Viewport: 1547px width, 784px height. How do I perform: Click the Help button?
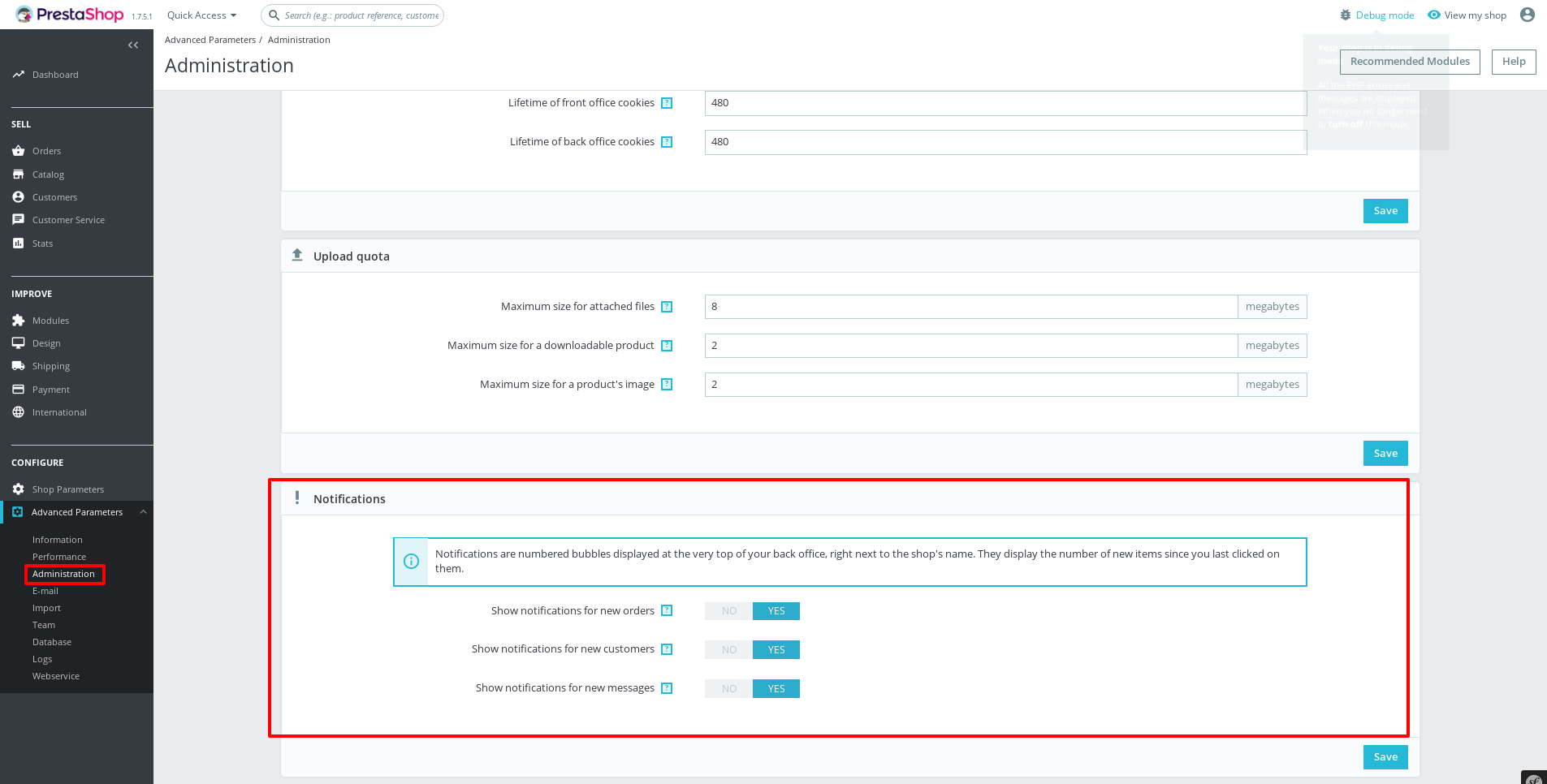click(1514, 62)
